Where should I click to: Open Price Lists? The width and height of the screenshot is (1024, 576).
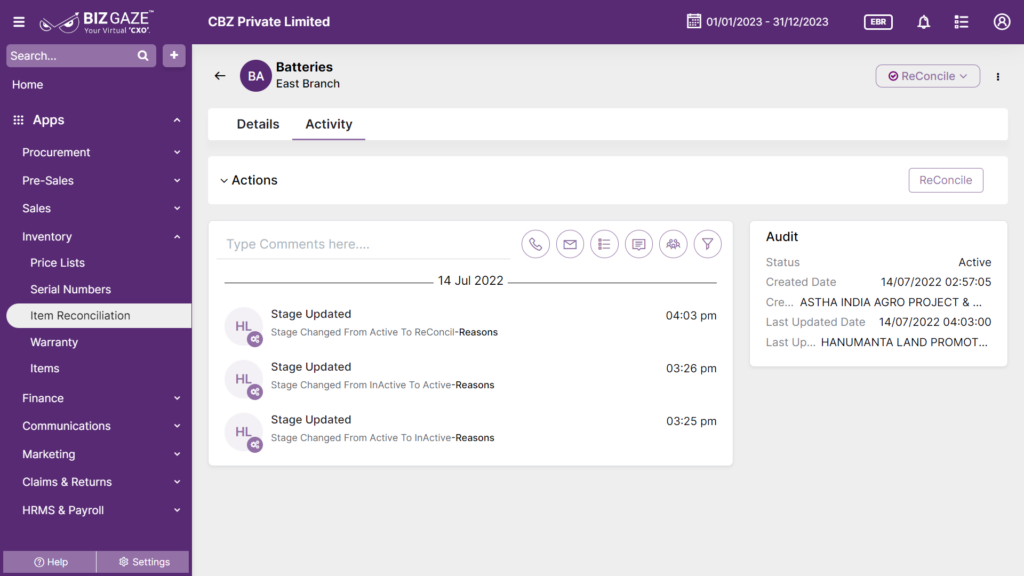tap(57, 263)
